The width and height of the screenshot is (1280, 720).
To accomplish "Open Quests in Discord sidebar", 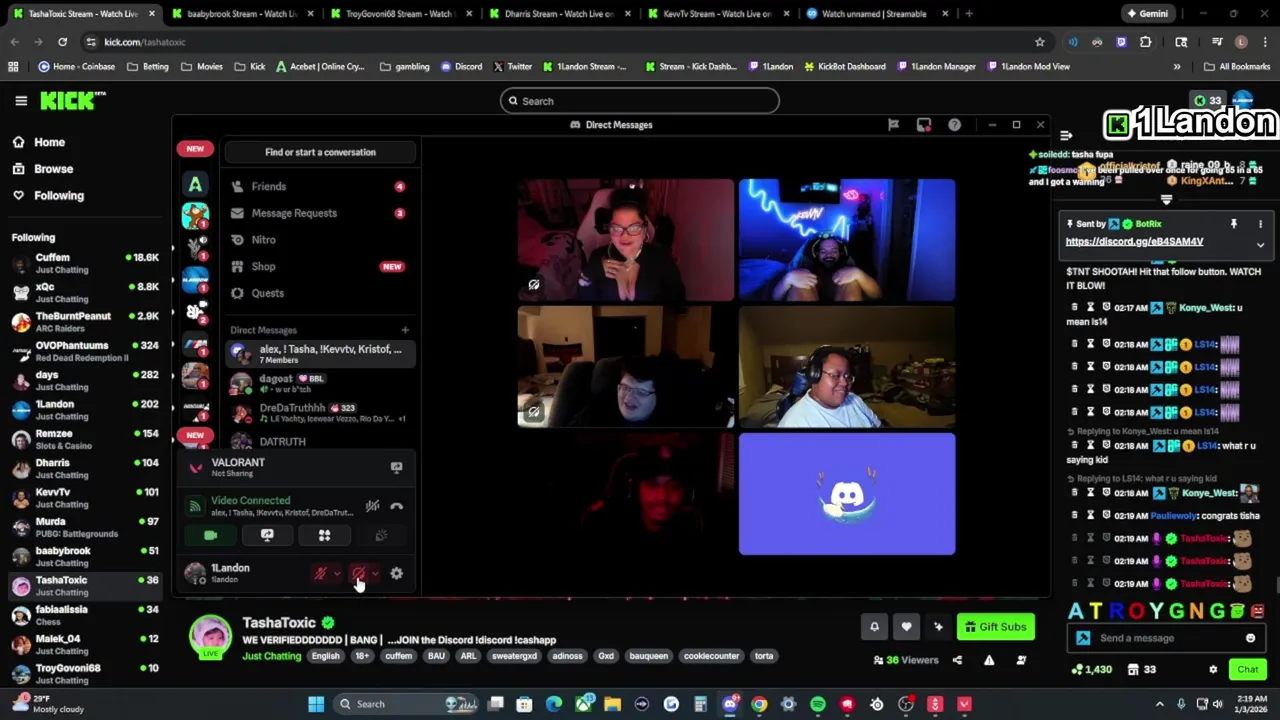I will [318, 293].
